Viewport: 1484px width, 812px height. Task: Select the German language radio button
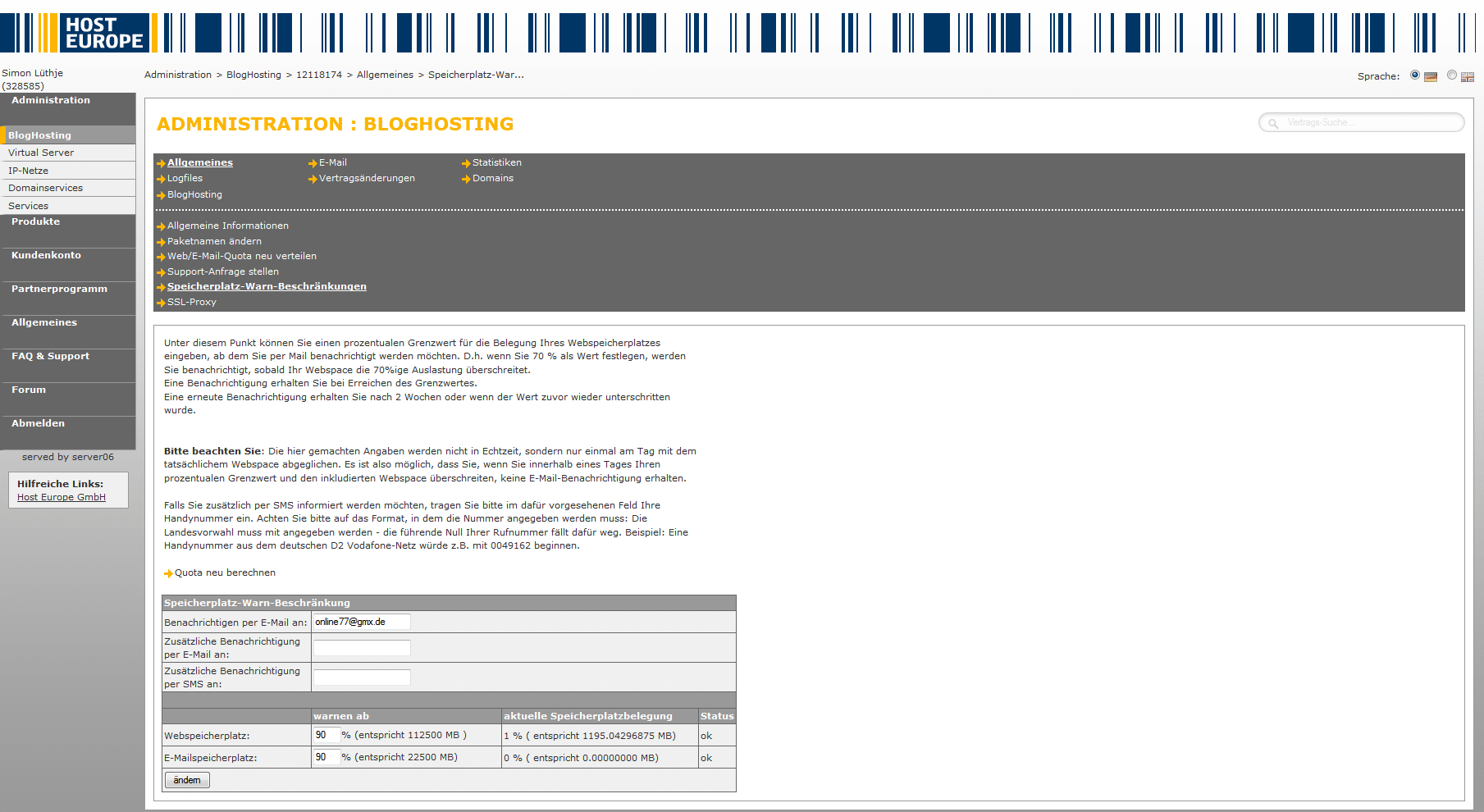point(1415,75)
